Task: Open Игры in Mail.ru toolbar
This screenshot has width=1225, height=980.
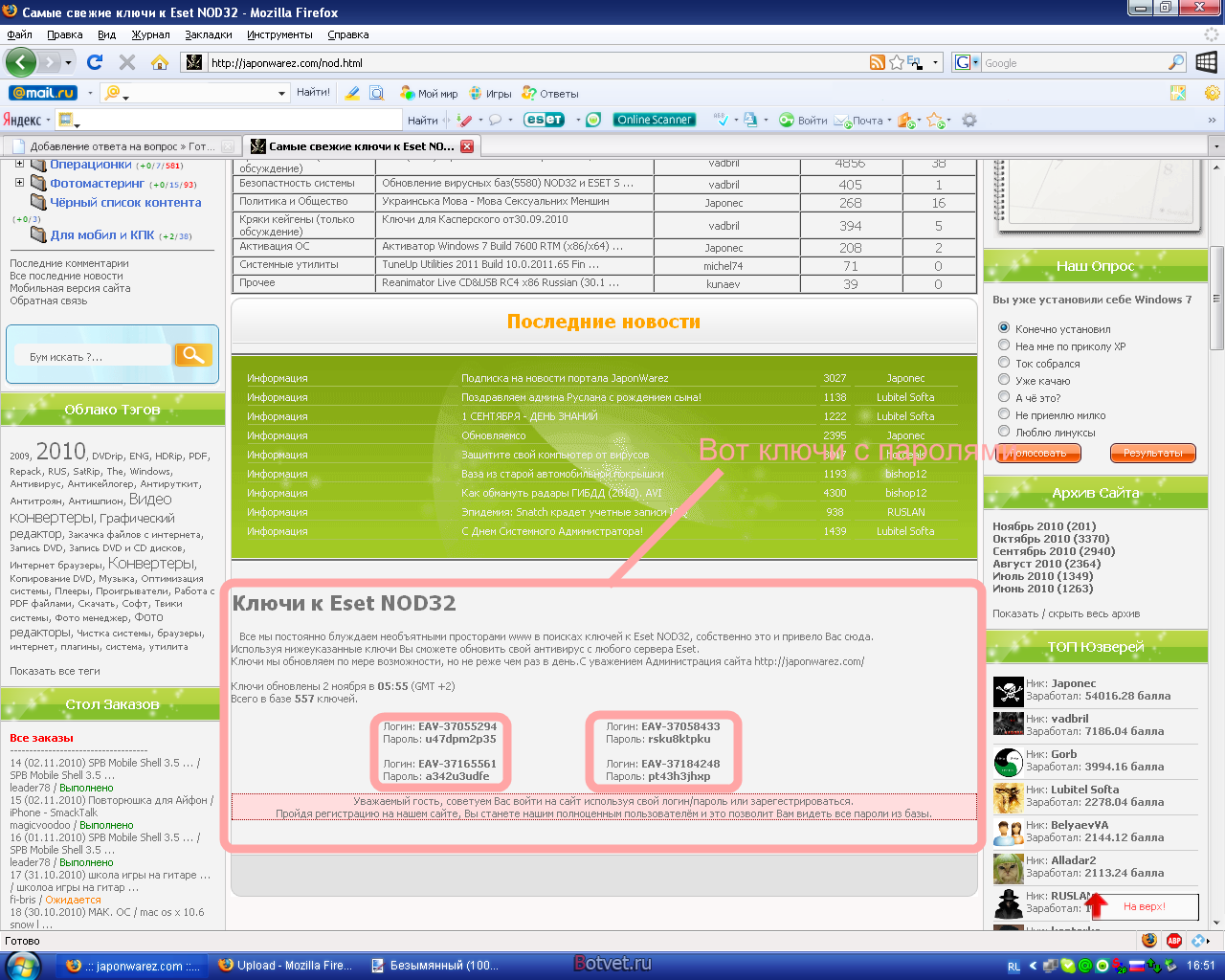Action: click(x=490, y=94)
